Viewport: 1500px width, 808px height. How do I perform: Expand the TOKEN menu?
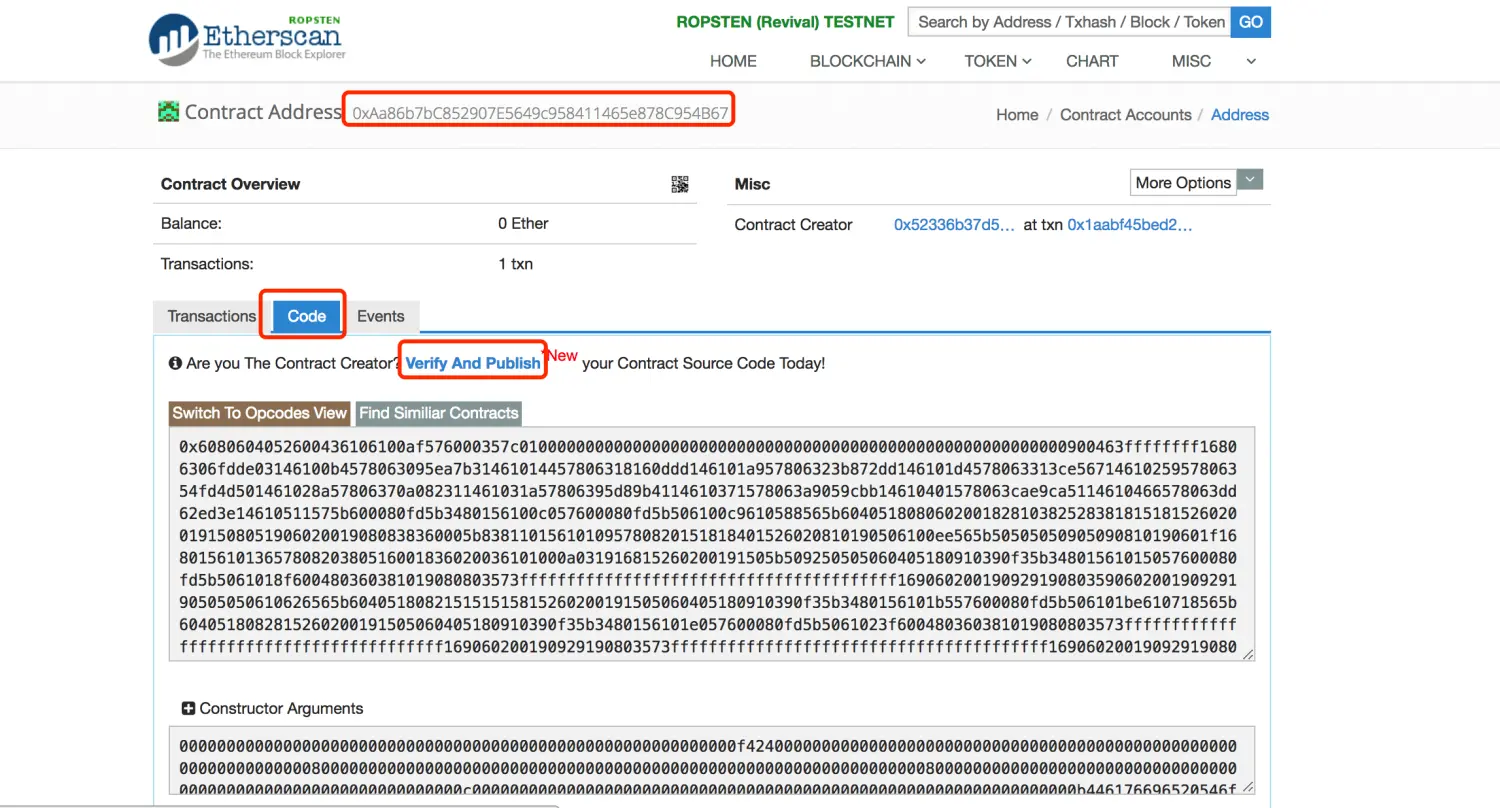coord(997,61)
